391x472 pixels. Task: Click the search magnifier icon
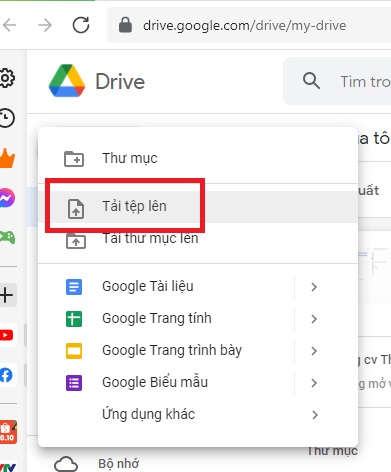click(311, 81)
